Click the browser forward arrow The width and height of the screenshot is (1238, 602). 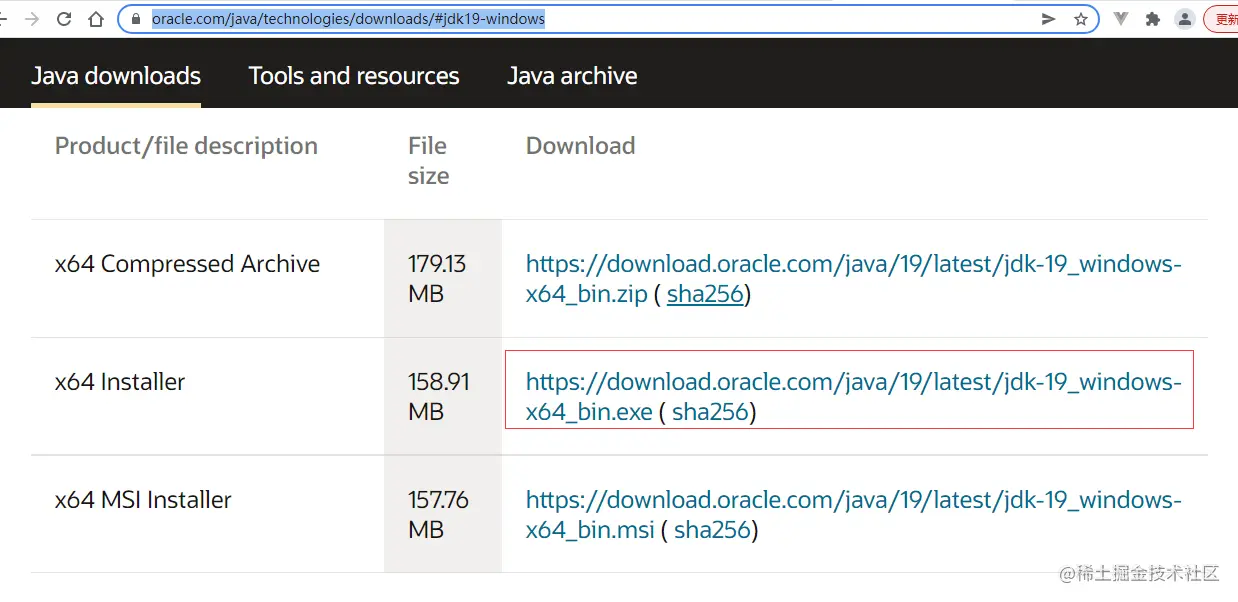[31, 19]
